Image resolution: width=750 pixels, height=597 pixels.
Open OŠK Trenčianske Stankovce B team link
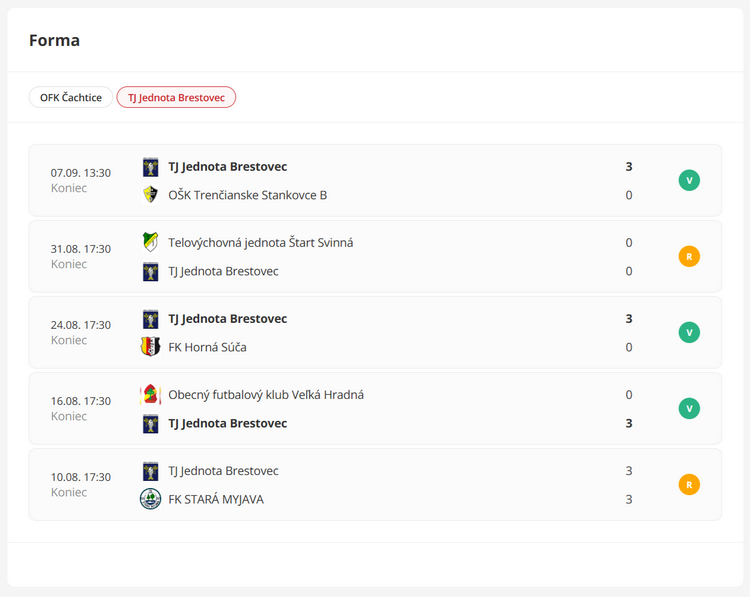click(247, 195)
